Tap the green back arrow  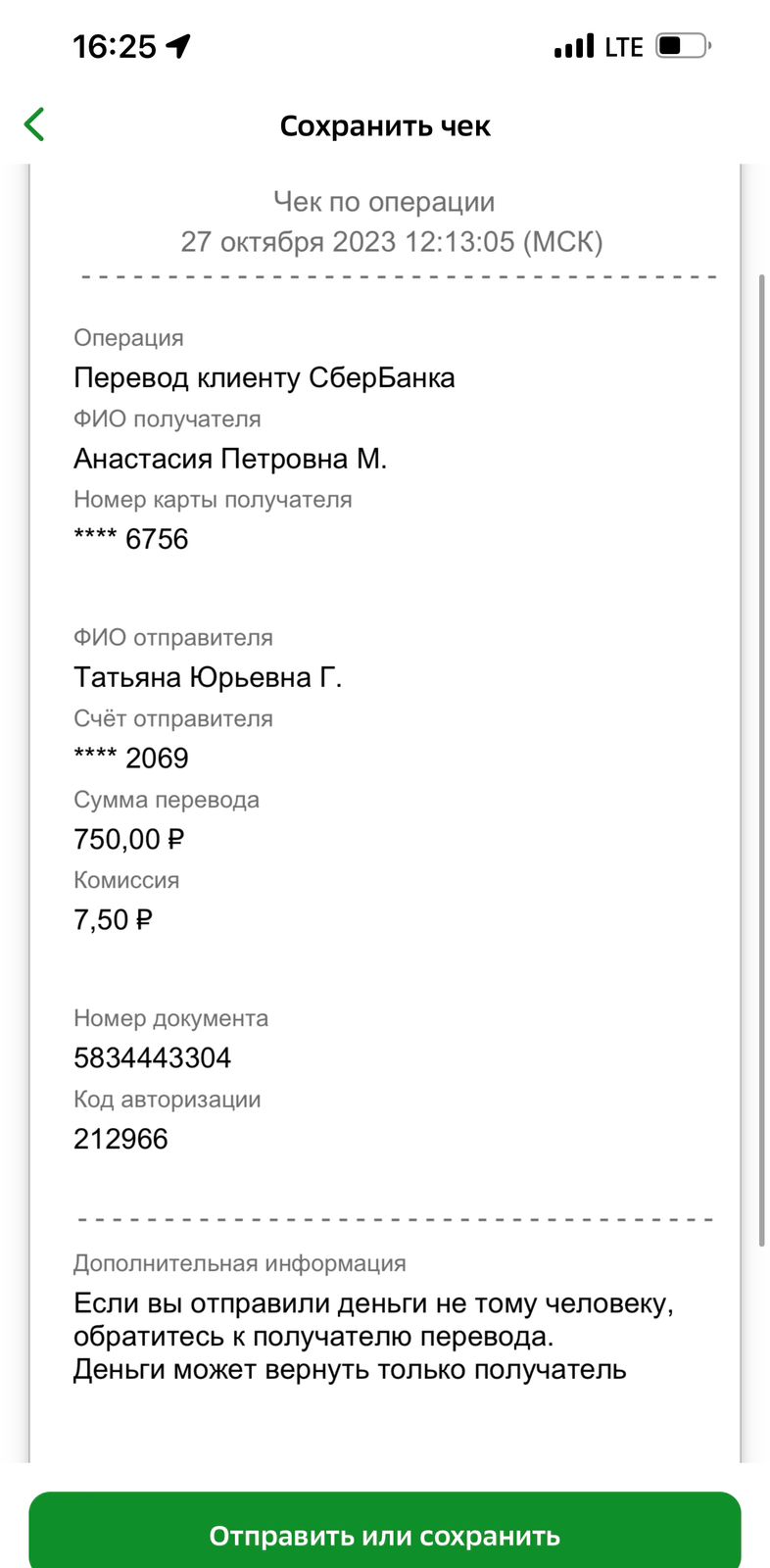coord(35,124)
